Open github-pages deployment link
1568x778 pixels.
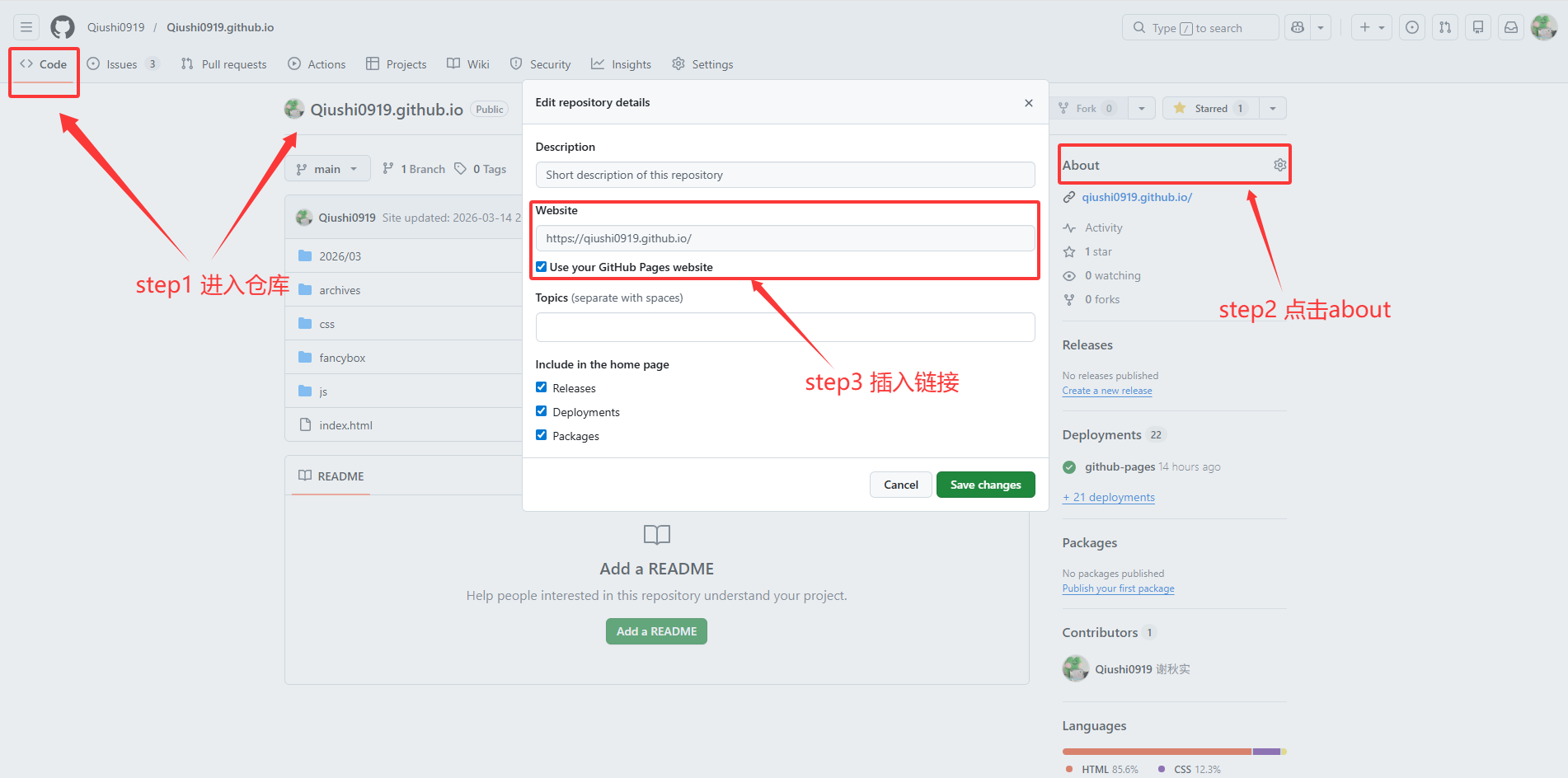(1120, 466)
